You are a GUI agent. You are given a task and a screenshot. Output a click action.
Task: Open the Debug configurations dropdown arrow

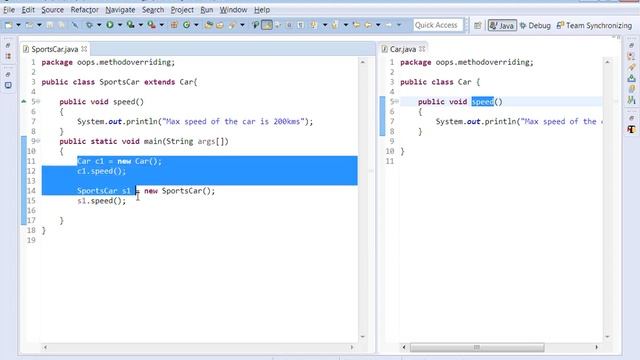tap(99, 25)
